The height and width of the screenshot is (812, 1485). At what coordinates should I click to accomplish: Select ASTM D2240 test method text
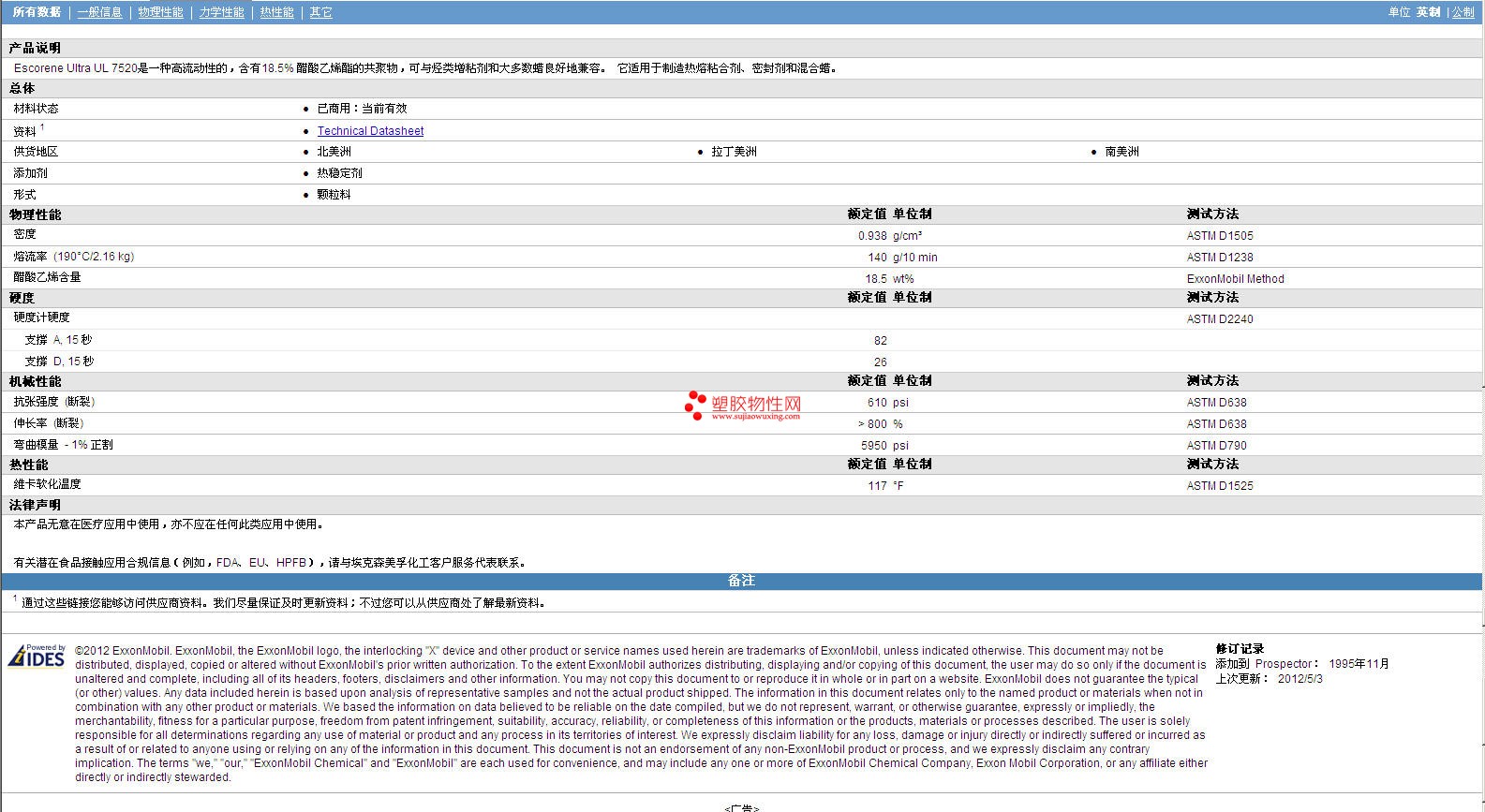[1220, 319]
